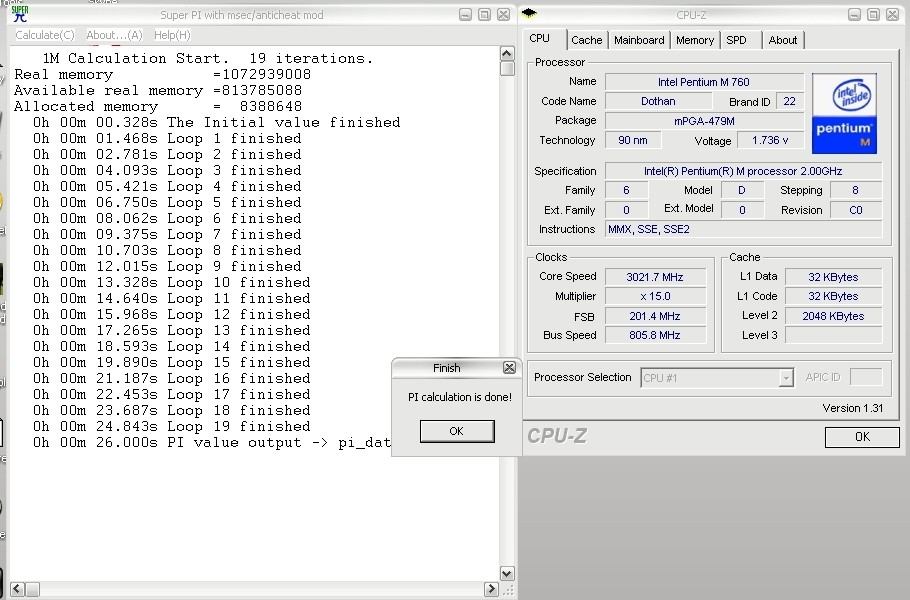Click the Multiplier value x 15.0
The image size is (910, 600).
(x=655, y=296)
